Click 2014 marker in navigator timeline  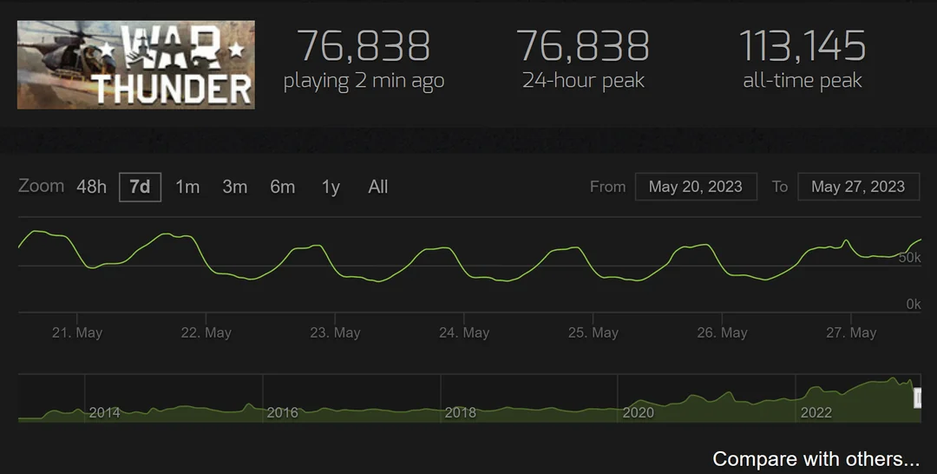pos(105,412)
